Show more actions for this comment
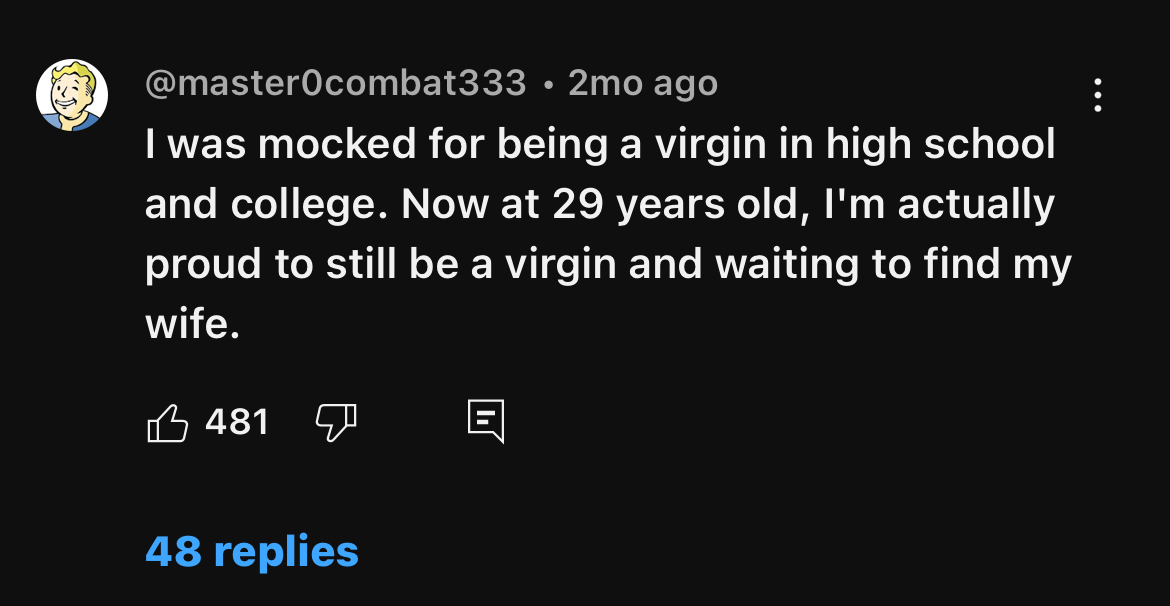 (x=1097, y=95)
